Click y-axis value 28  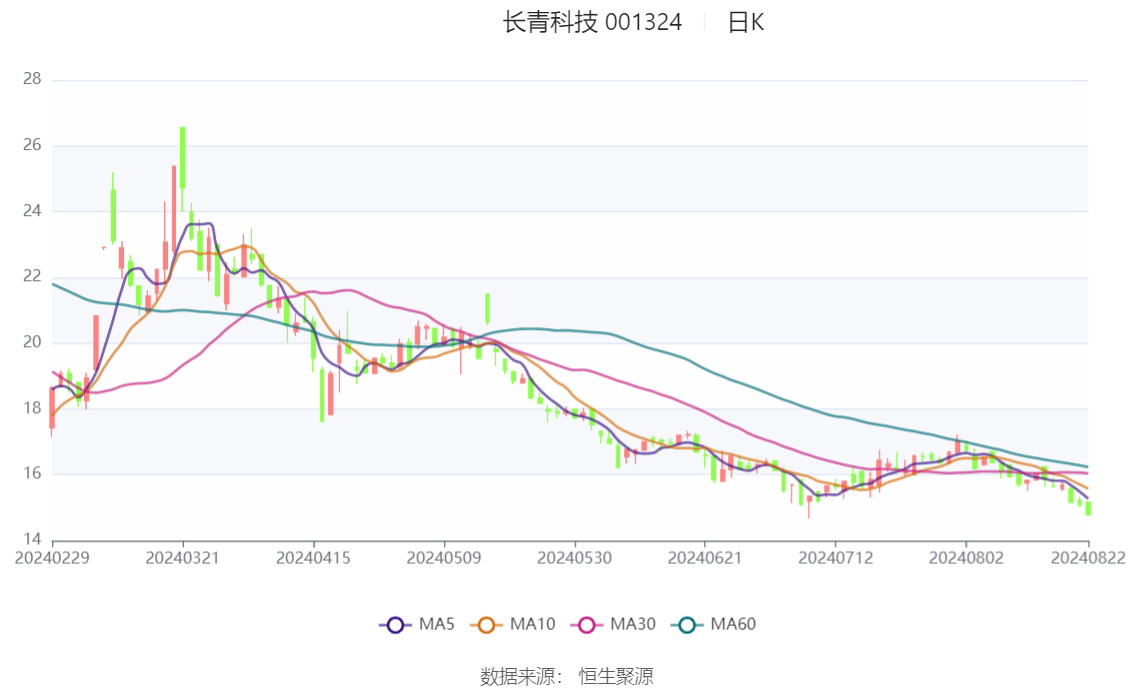32,79
